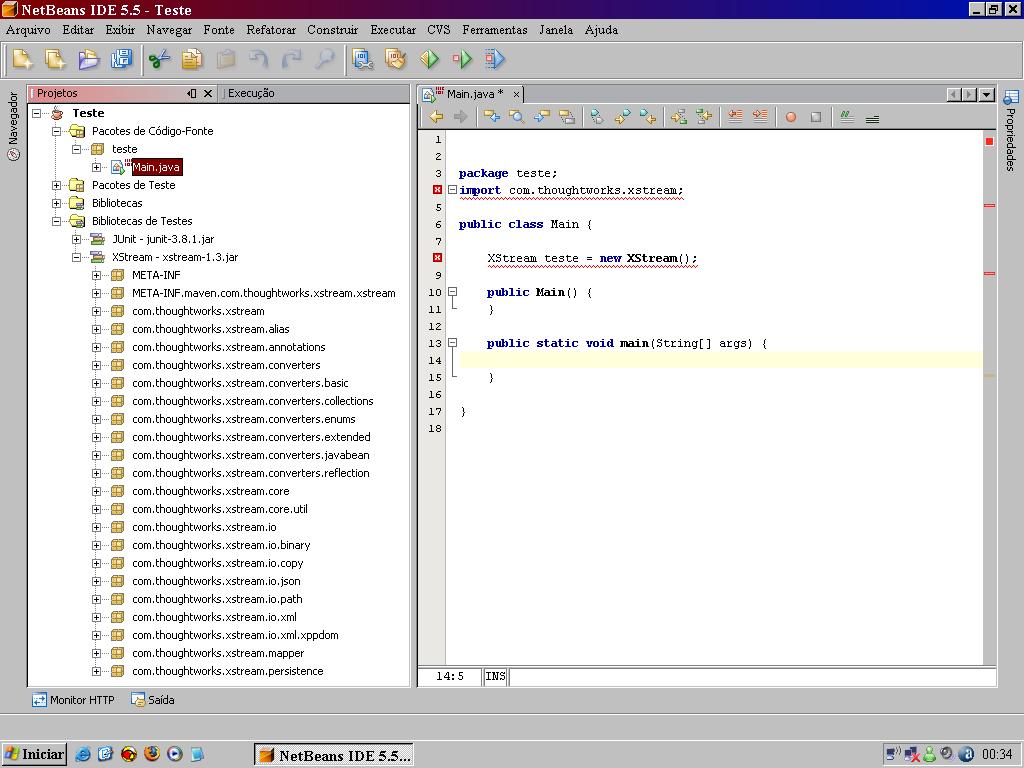This screenshot has height=768, width=1024.
Task: Expand the JUnit junit-3.8.1.jar node
Action: point(76,239)
